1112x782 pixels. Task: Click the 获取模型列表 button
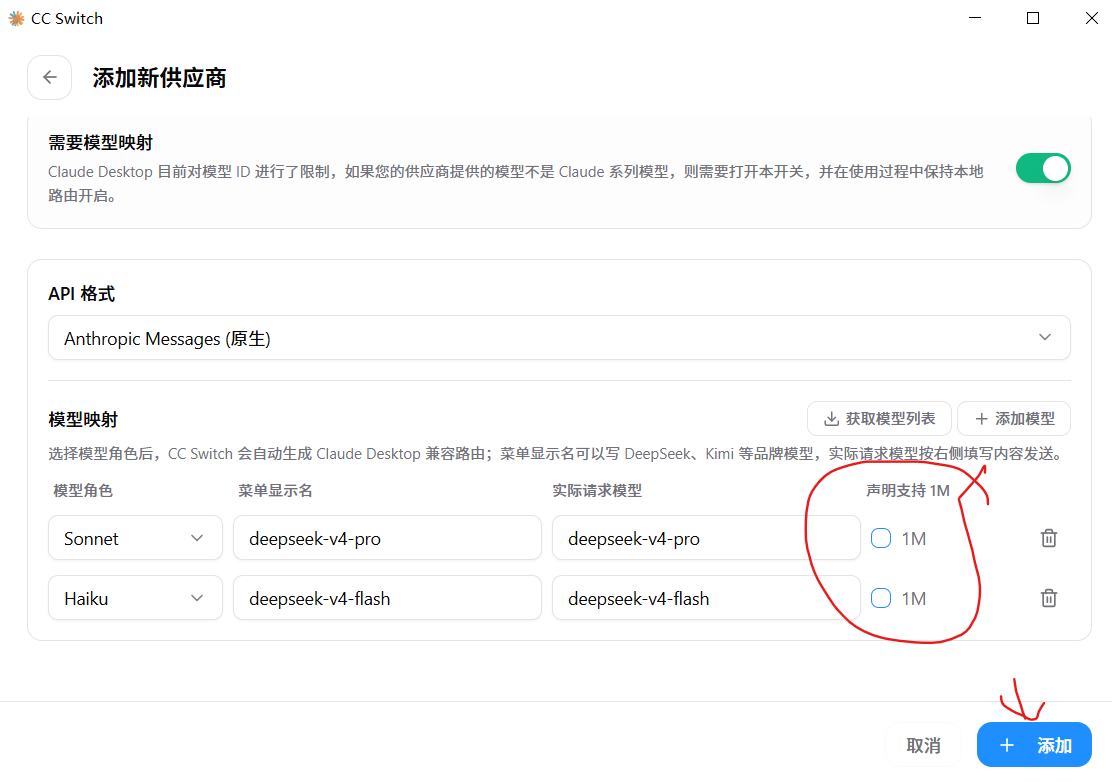(879, 419)
